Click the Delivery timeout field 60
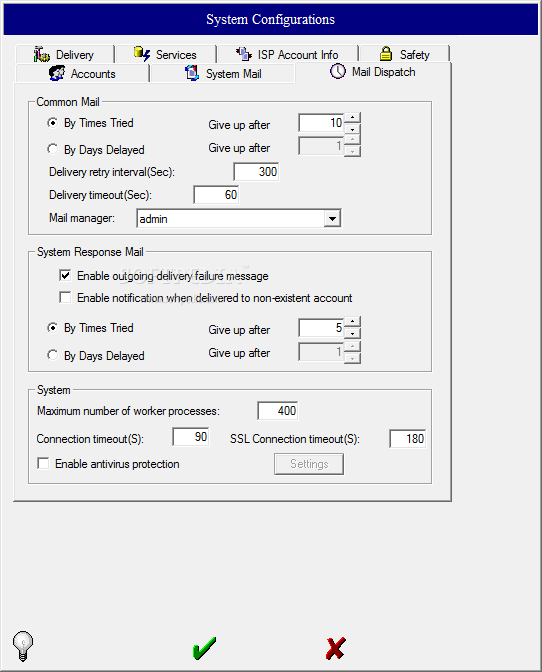Viewport: 542px width, 672px height. coord(216,195)
